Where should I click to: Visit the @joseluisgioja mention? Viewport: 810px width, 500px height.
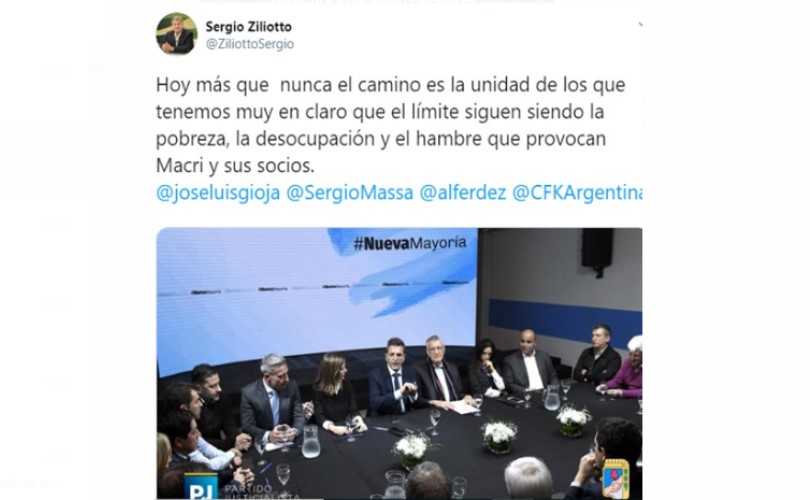pyautogui.click(x=218, y=193)
